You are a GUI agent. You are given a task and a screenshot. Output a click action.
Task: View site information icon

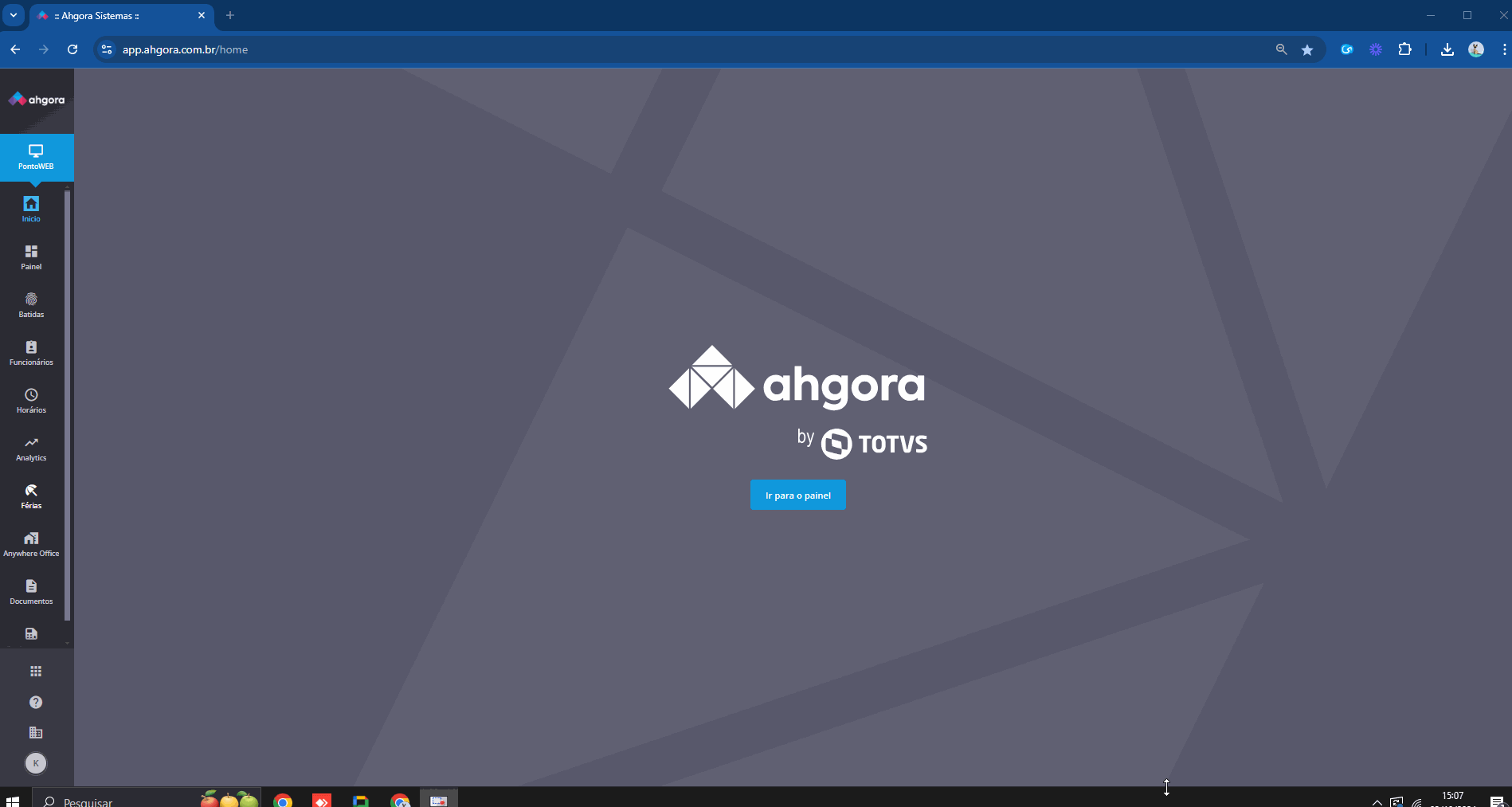click(106, 49)
